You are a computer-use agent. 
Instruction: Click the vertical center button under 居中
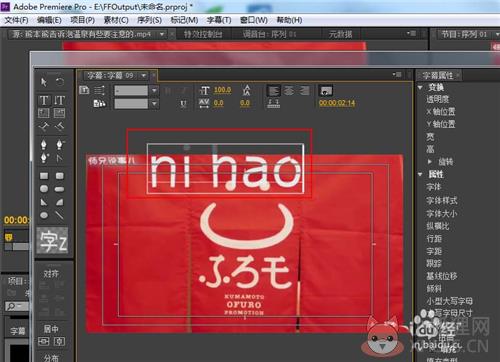click(59, 341)
